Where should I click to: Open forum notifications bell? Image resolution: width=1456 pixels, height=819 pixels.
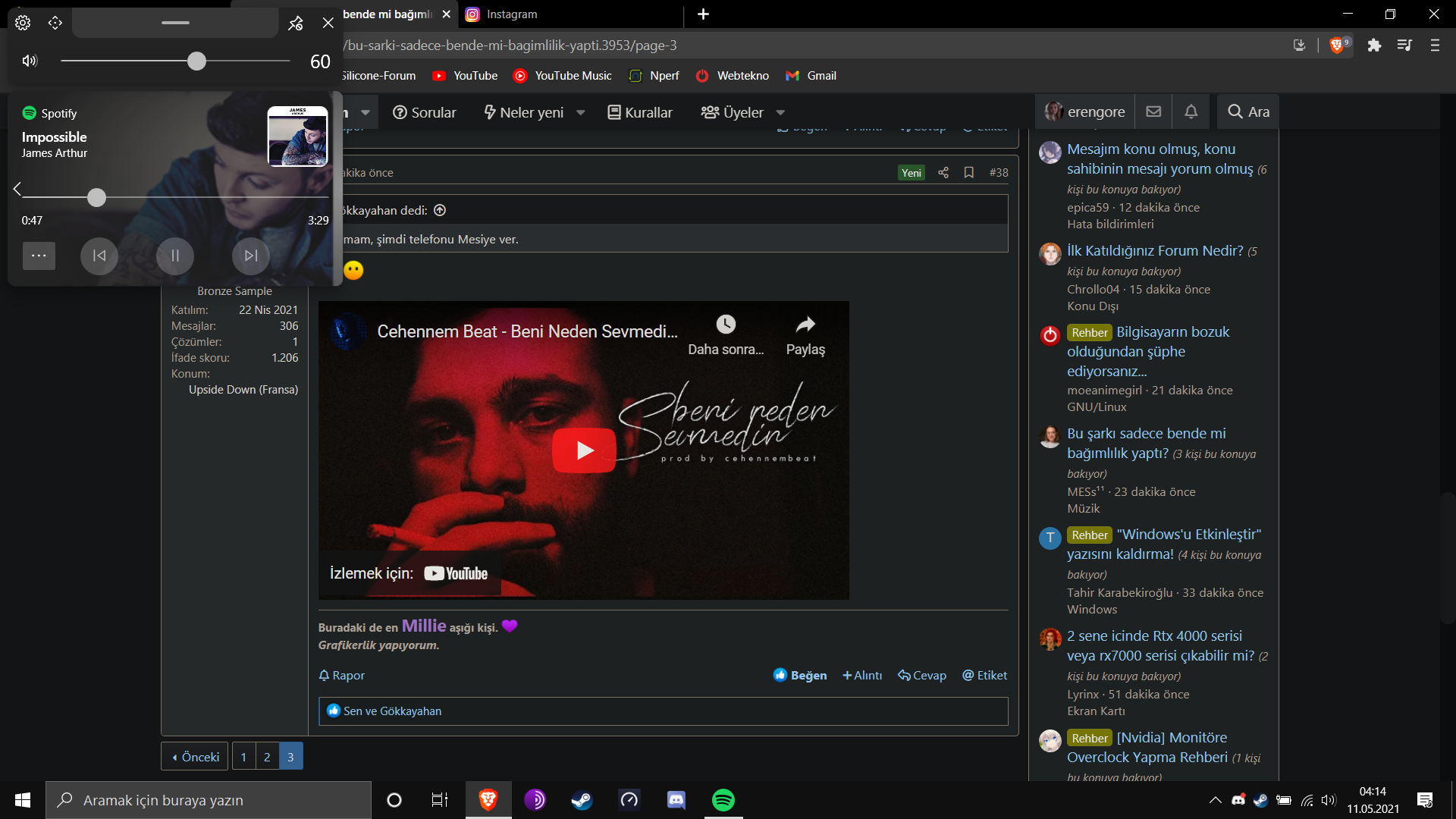1191,111
